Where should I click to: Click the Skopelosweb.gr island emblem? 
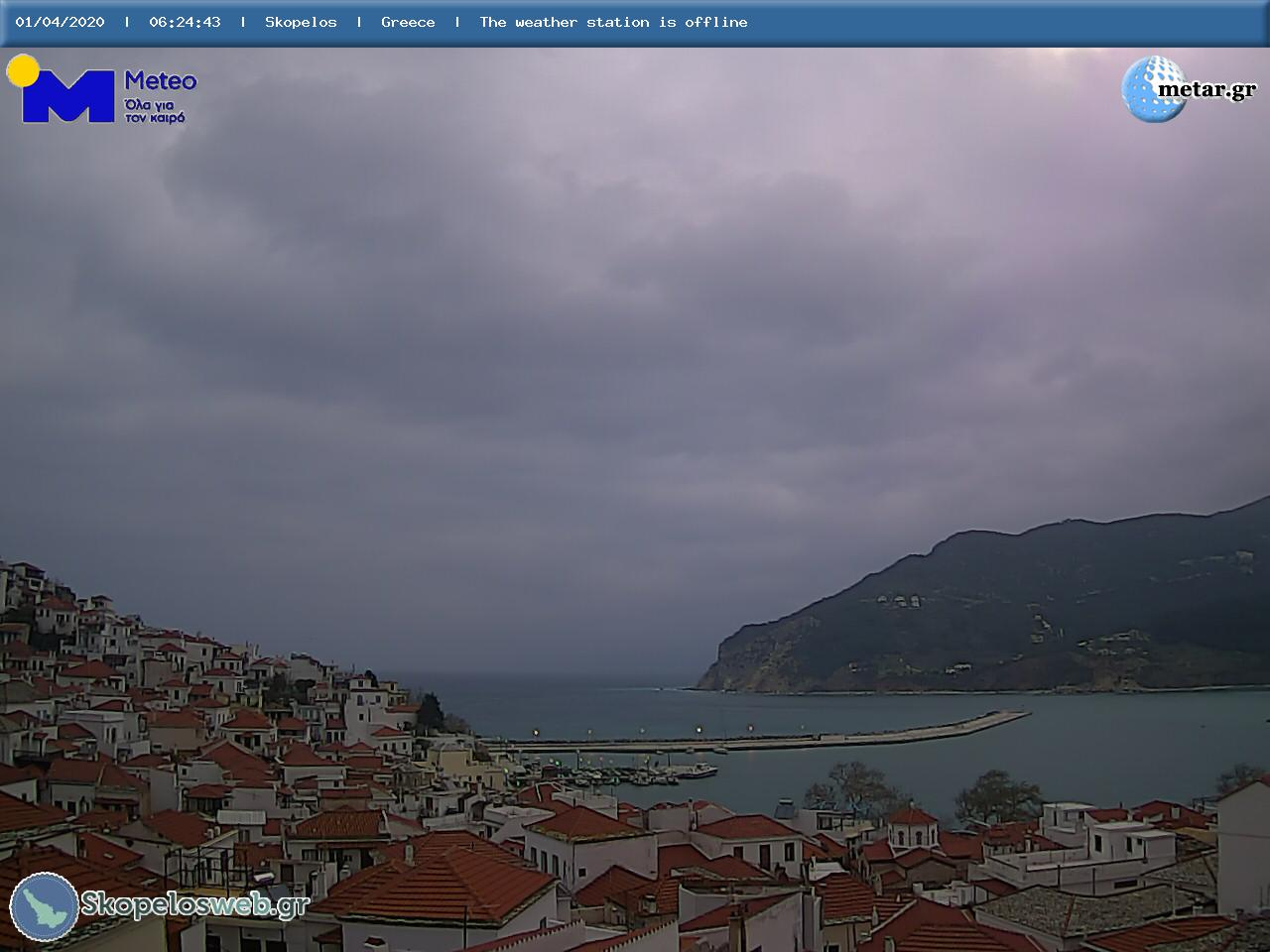click(44, 906)
